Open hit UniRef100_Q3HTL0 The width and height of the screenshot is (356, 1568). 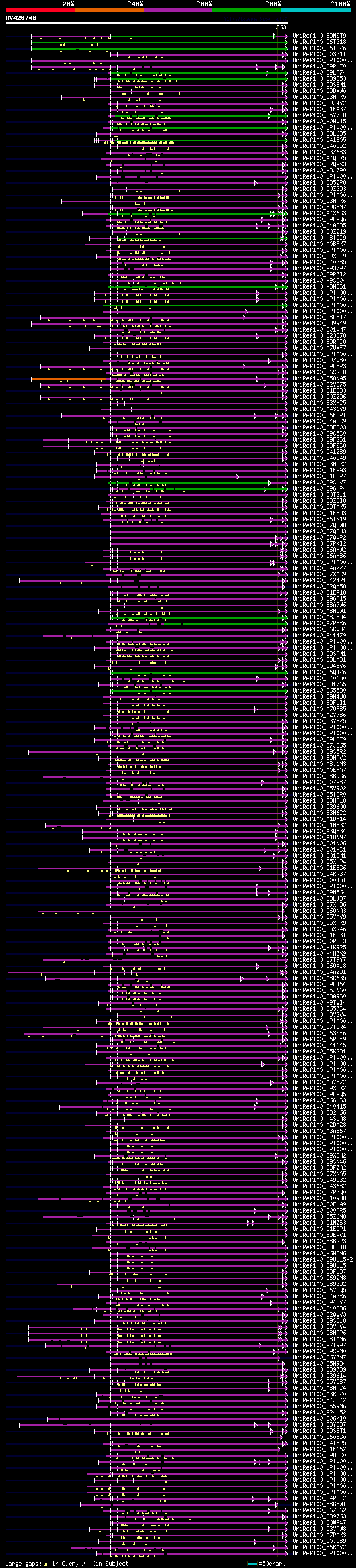319,800
